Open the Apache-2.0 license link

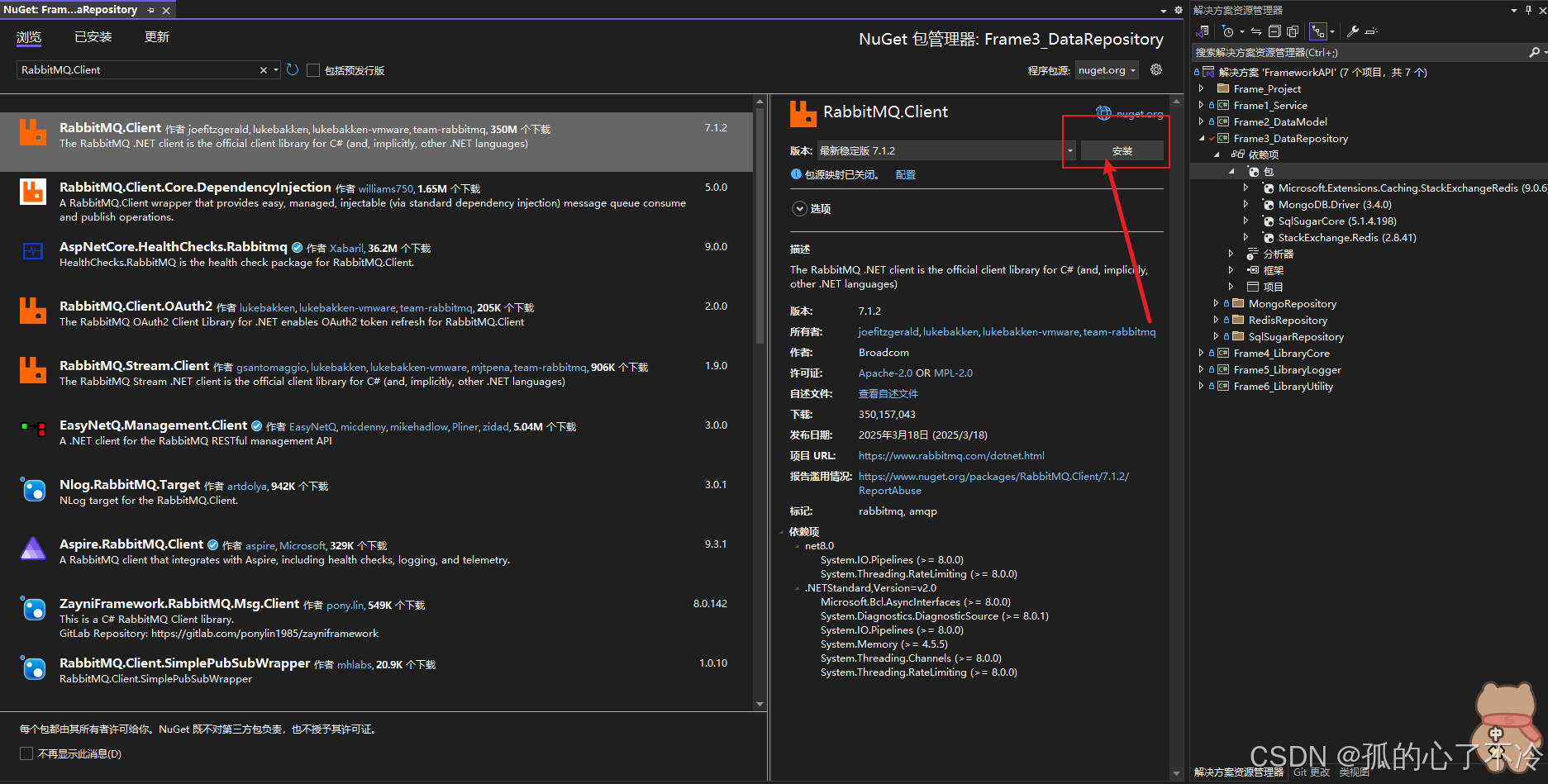(x=885, y=373)
